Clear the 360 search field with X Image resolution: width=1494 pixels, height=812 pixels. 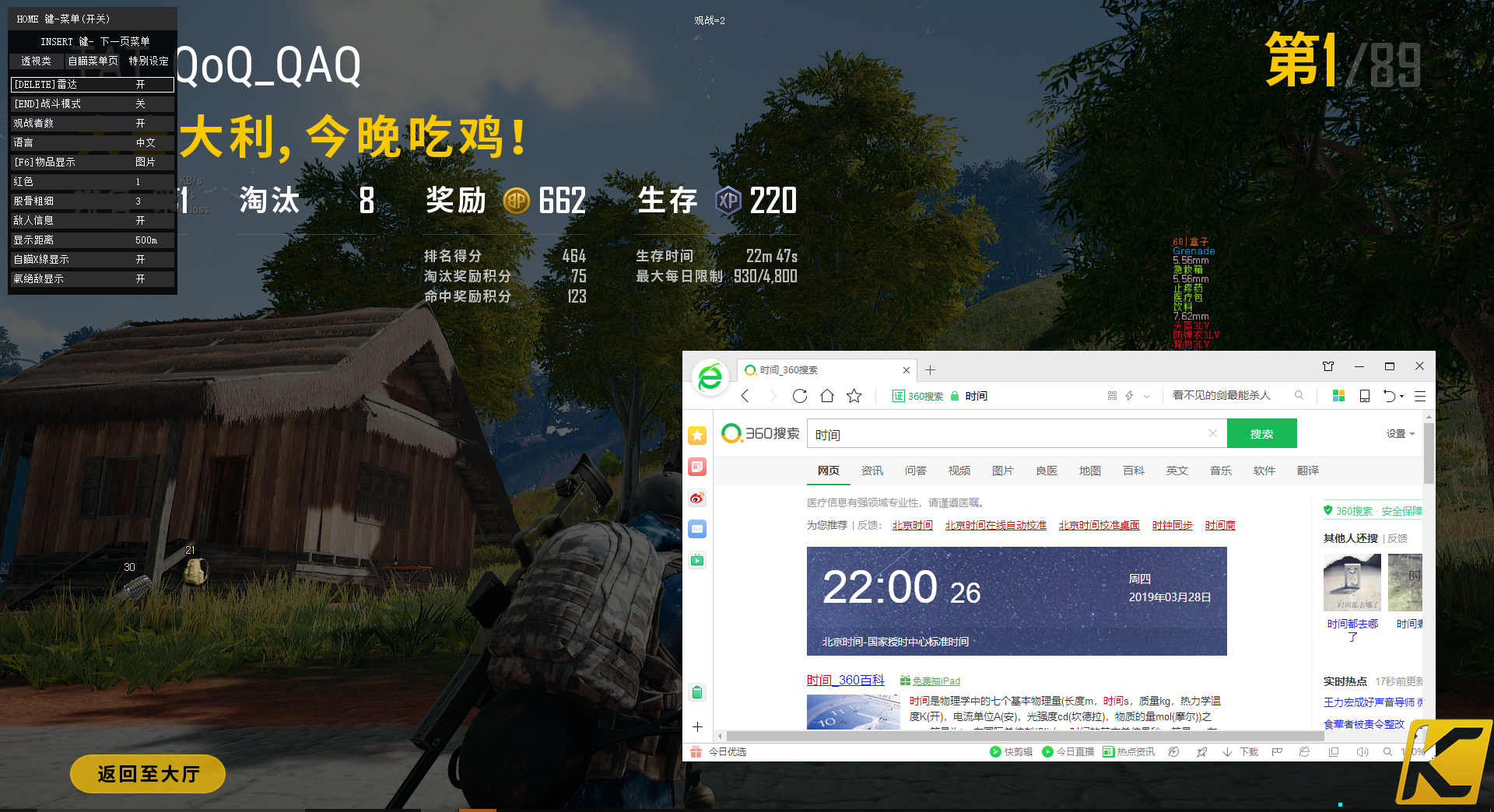click(1213, 433)
